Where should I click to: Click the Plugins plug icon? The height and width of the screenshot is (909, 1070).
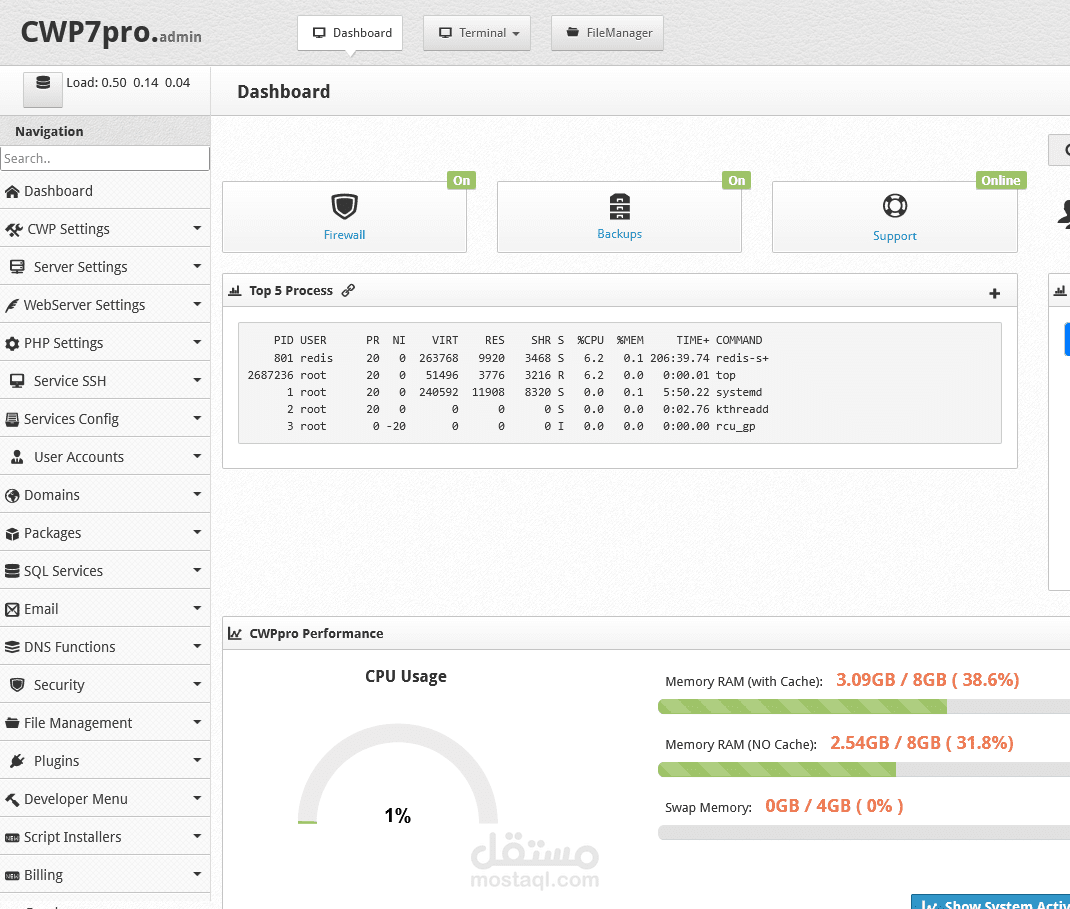point(18,761)
